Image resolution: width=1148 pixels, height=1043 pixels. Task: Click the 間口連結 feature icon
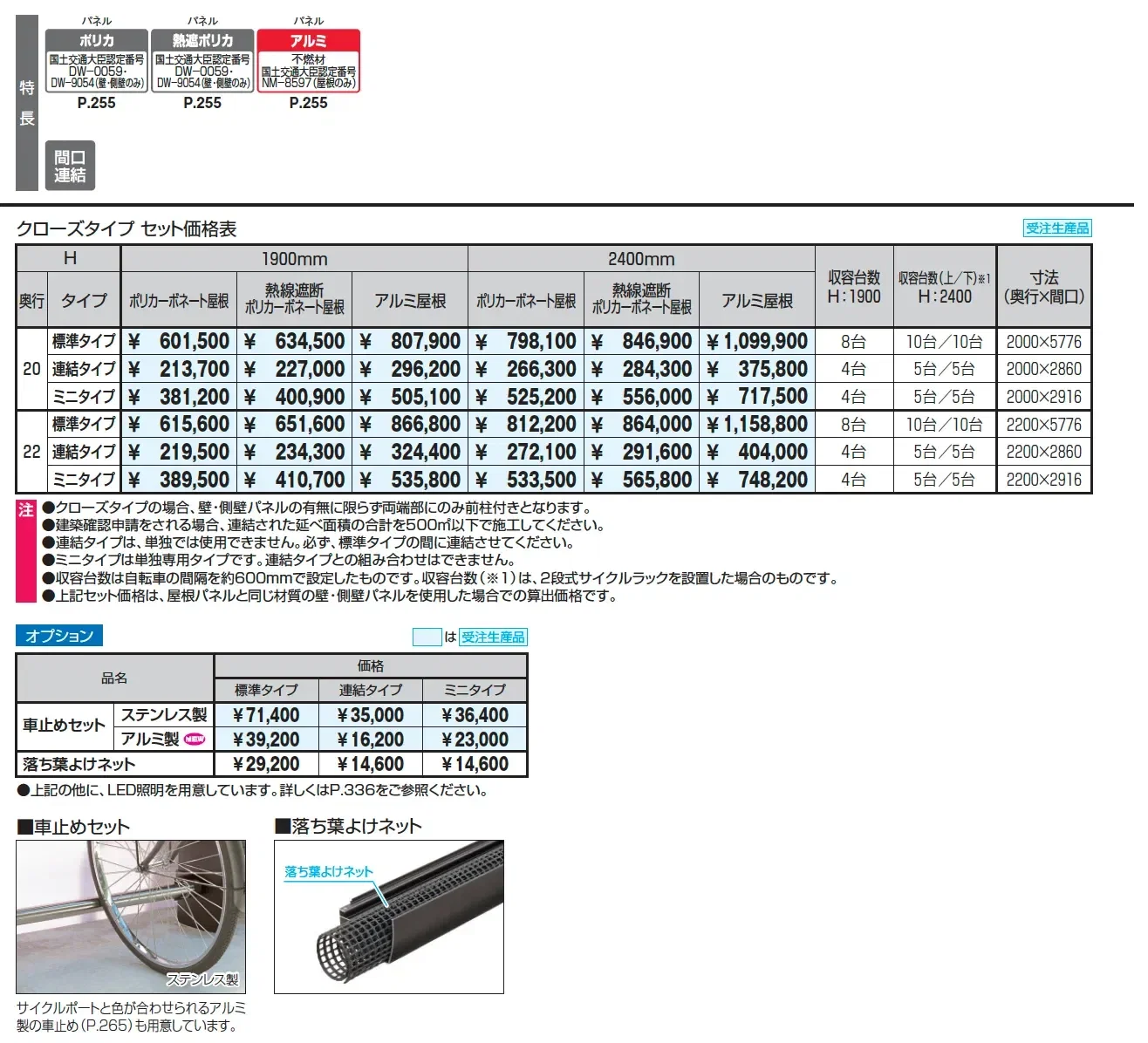70,166
